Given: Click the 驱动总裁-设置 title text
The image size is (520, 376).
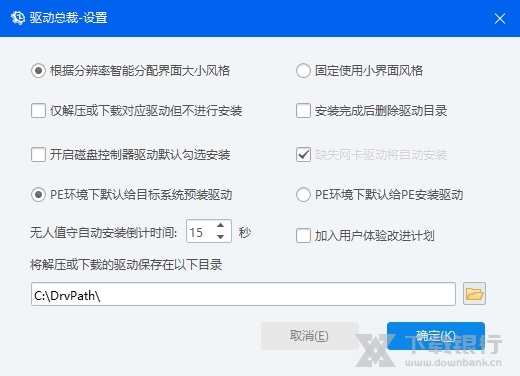Looking at the screenshot, I should (68, 18).
